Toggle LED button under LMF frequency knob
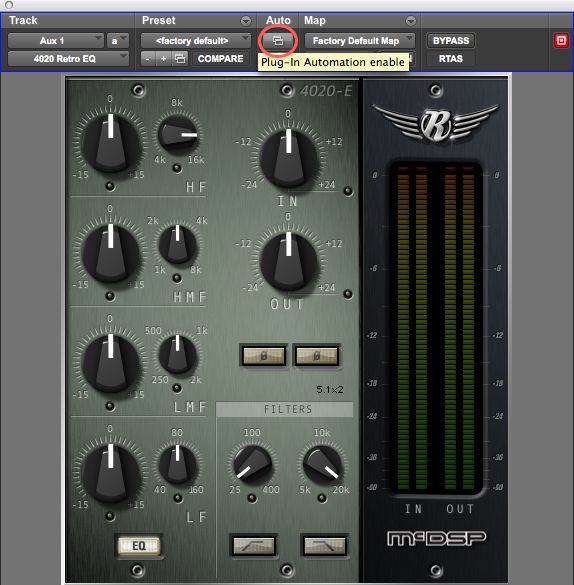 click(x=177, y=388)
